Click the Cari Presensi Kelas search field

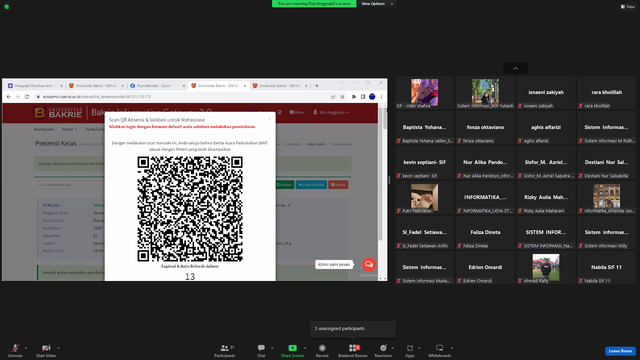70,185
